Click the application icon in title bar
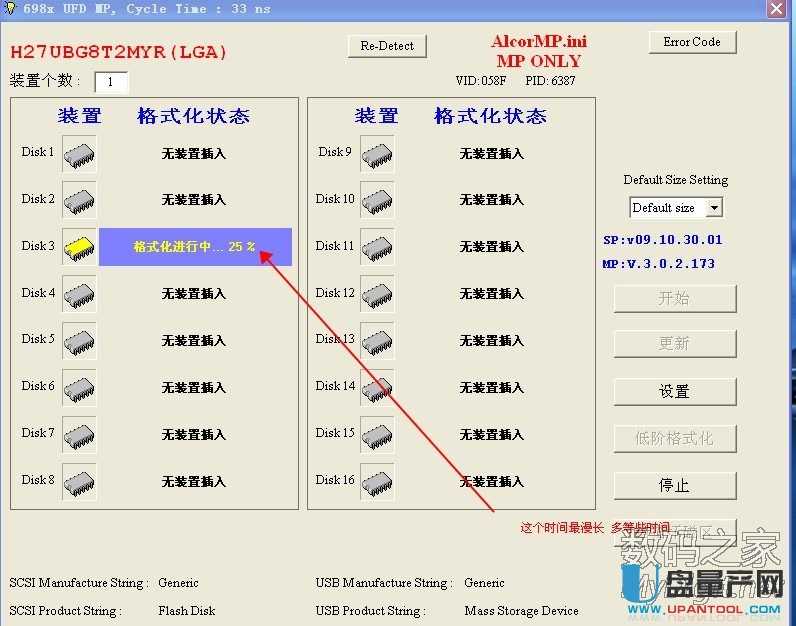 9,9
